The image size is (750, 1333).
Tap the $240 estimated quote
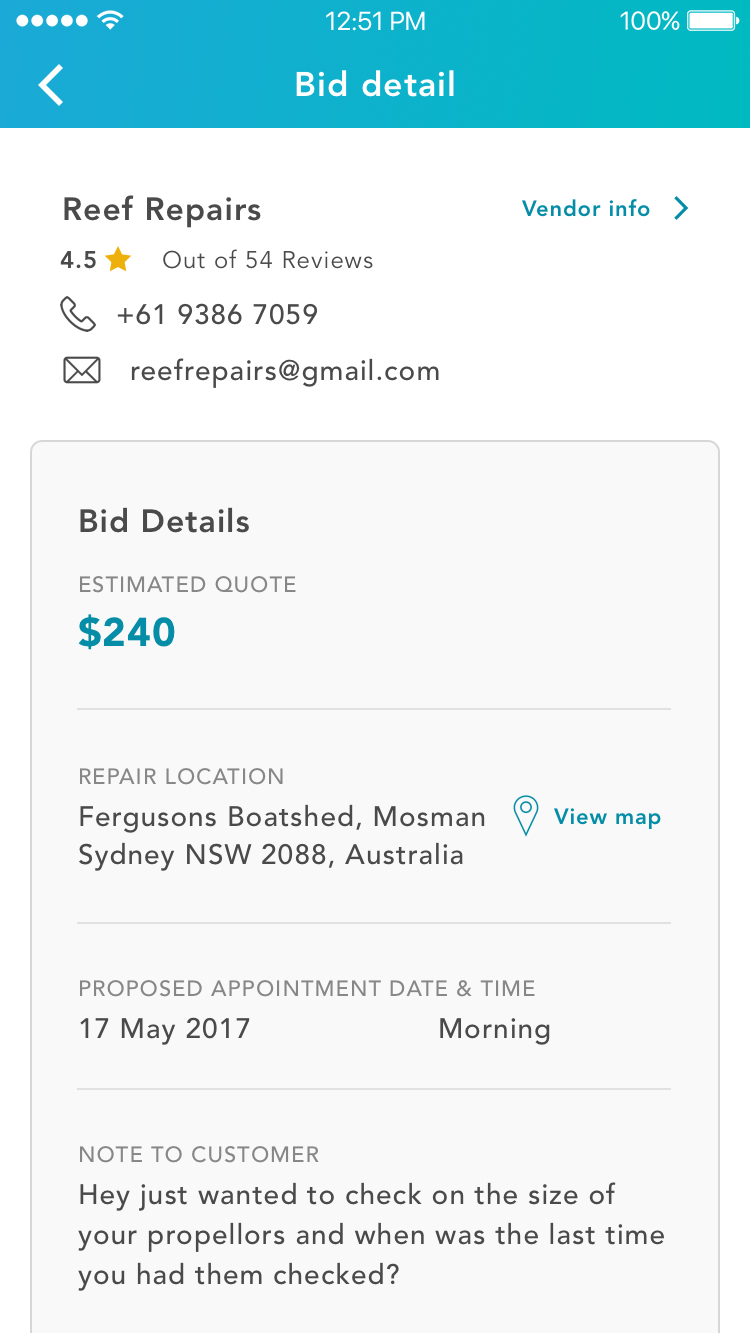[127, 632]
